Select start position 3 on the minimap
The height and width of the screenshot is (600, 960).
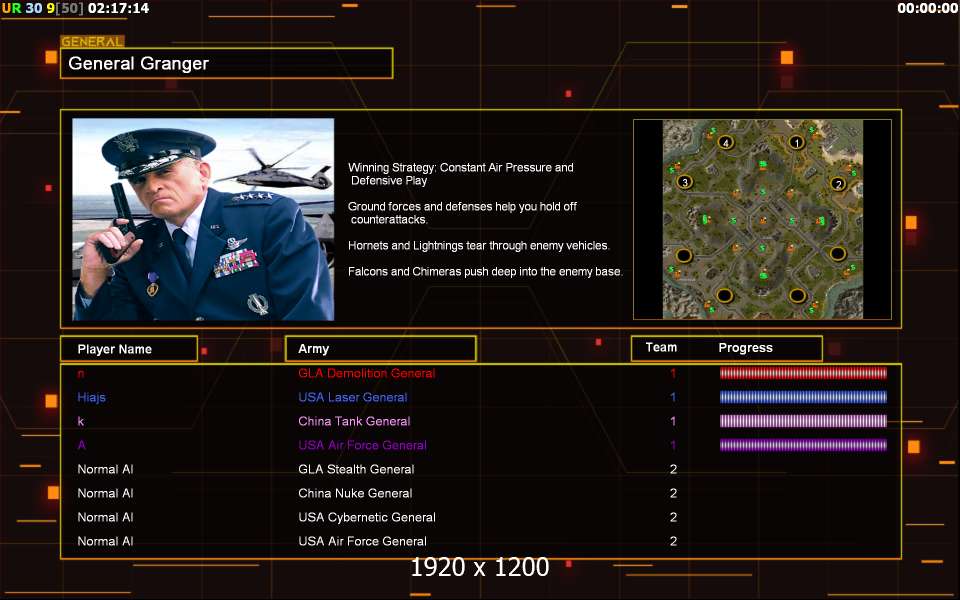pyautogui.click(x=684, y=182)
